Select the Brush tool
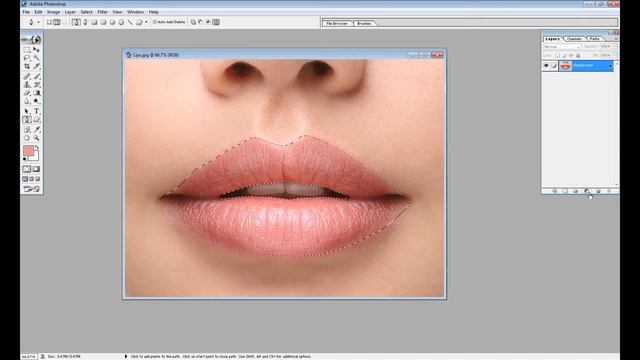 click(37, 76)
